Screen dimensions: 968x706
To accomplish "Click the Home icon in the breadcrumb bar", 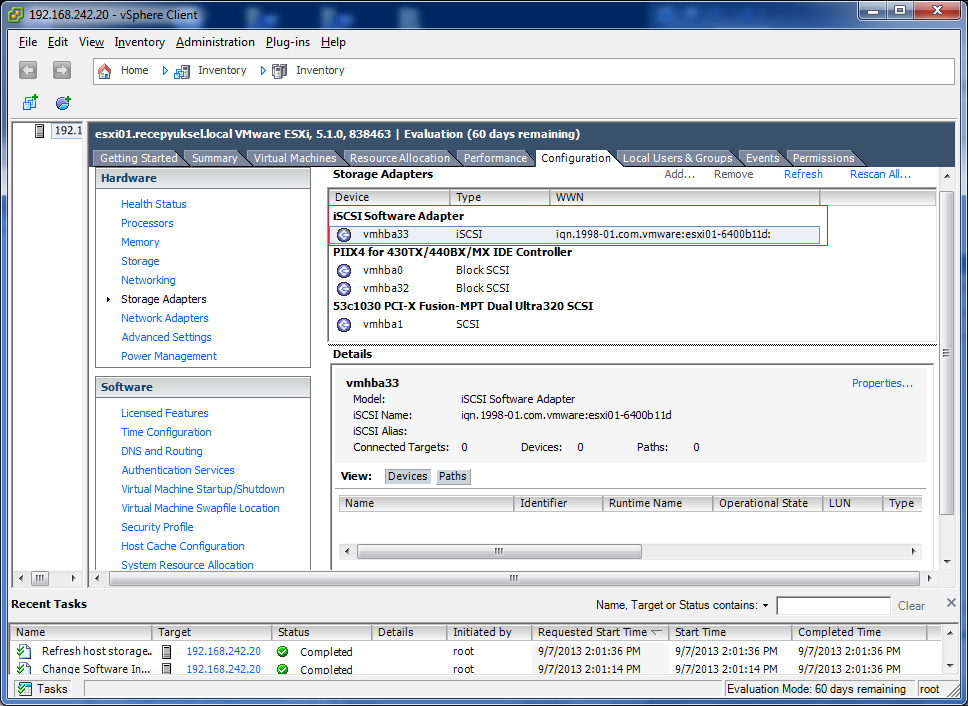I will point(105,71).
